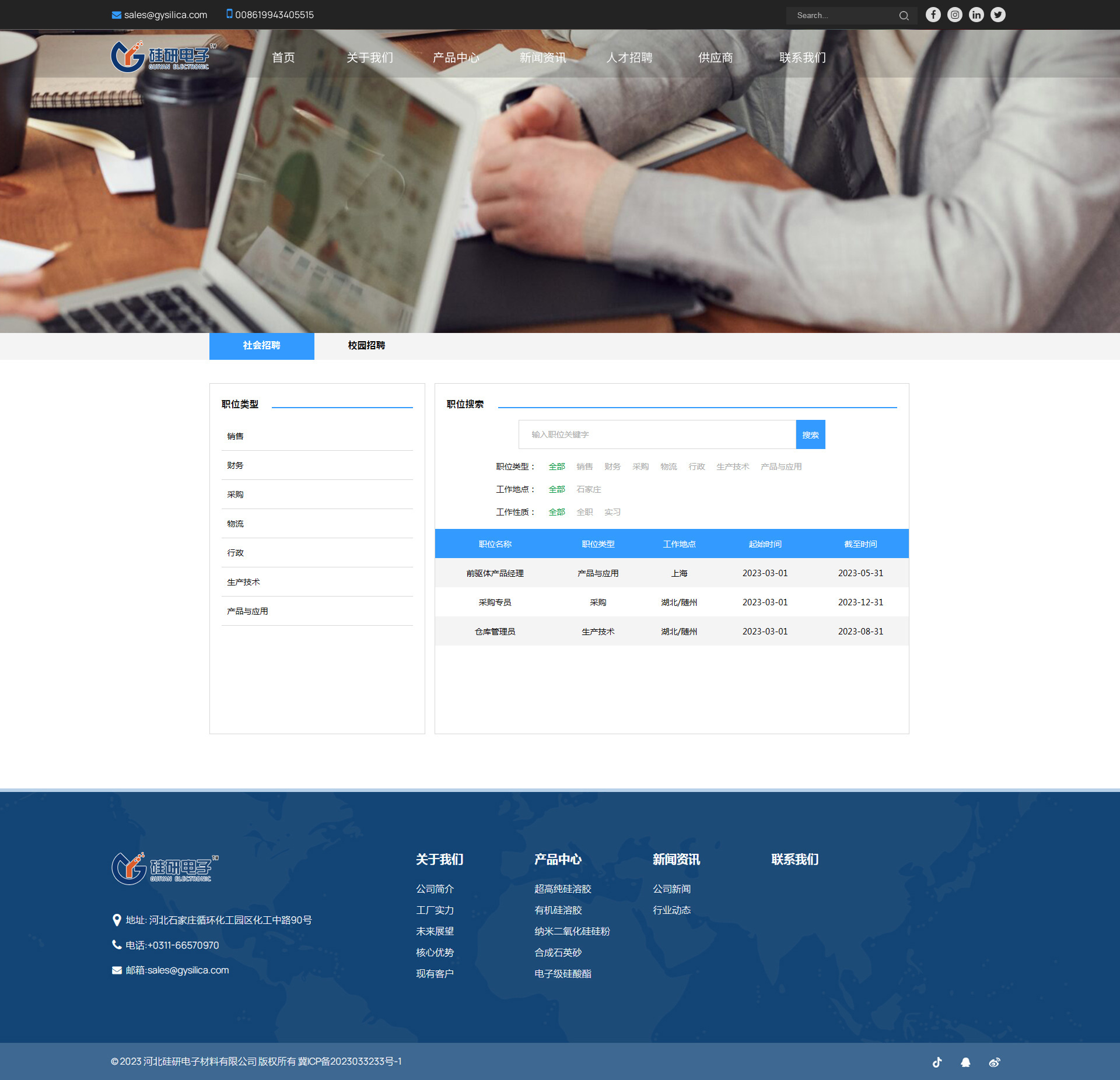
Task: Click the 职位名称 column header
Action: click(x=495, y=544)
